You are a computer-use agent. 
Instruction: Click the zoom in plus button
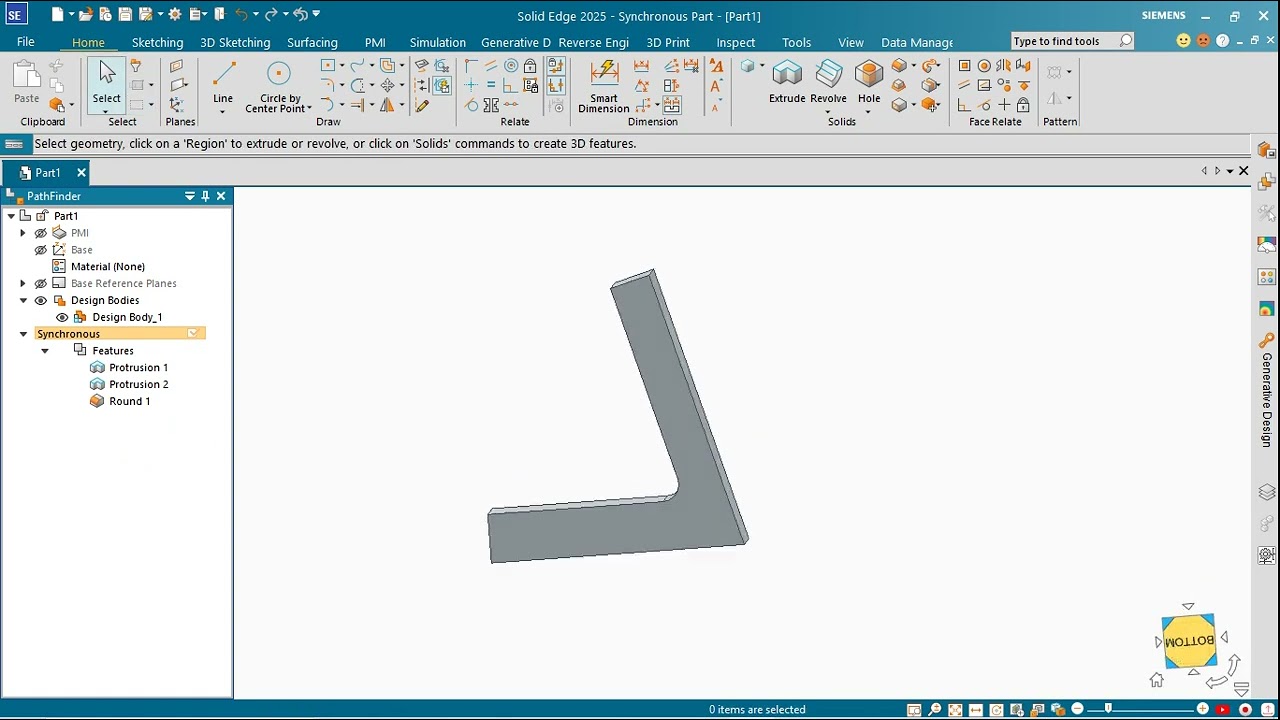point(1203,709)
